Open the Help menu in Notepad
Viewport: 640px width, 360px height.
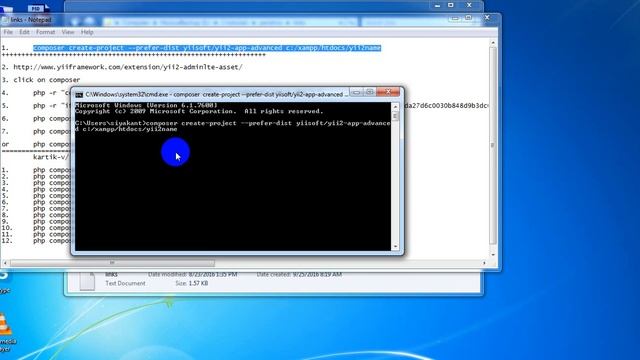tap(87, 32)
